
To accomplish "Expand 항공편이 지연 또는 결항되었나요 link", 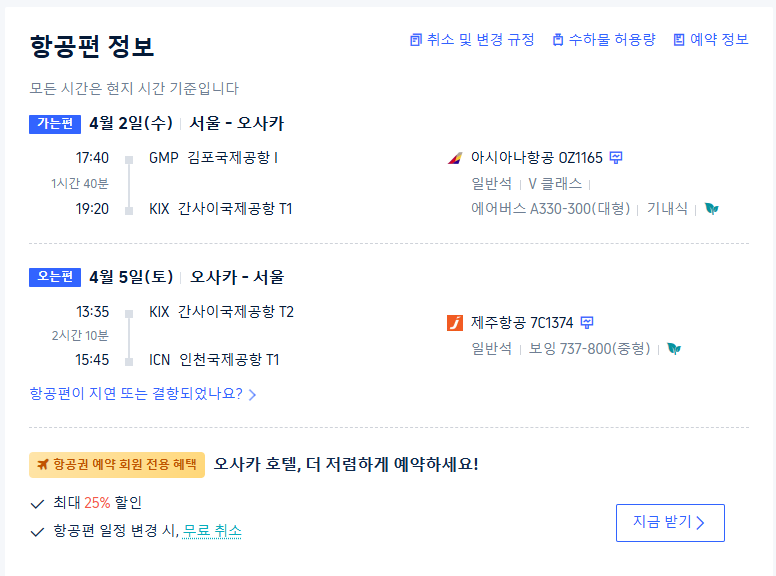I will [x=143, y=394].
